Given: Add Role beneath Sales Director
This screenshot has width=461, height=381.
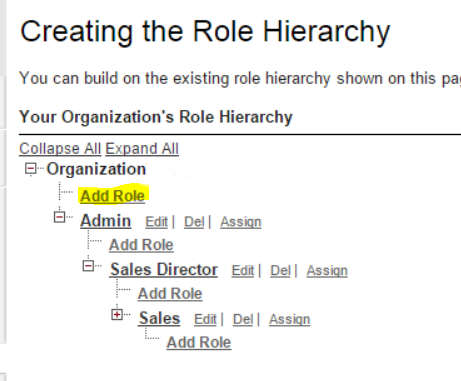Looking at the screenshot, I should tap(170, 294).
